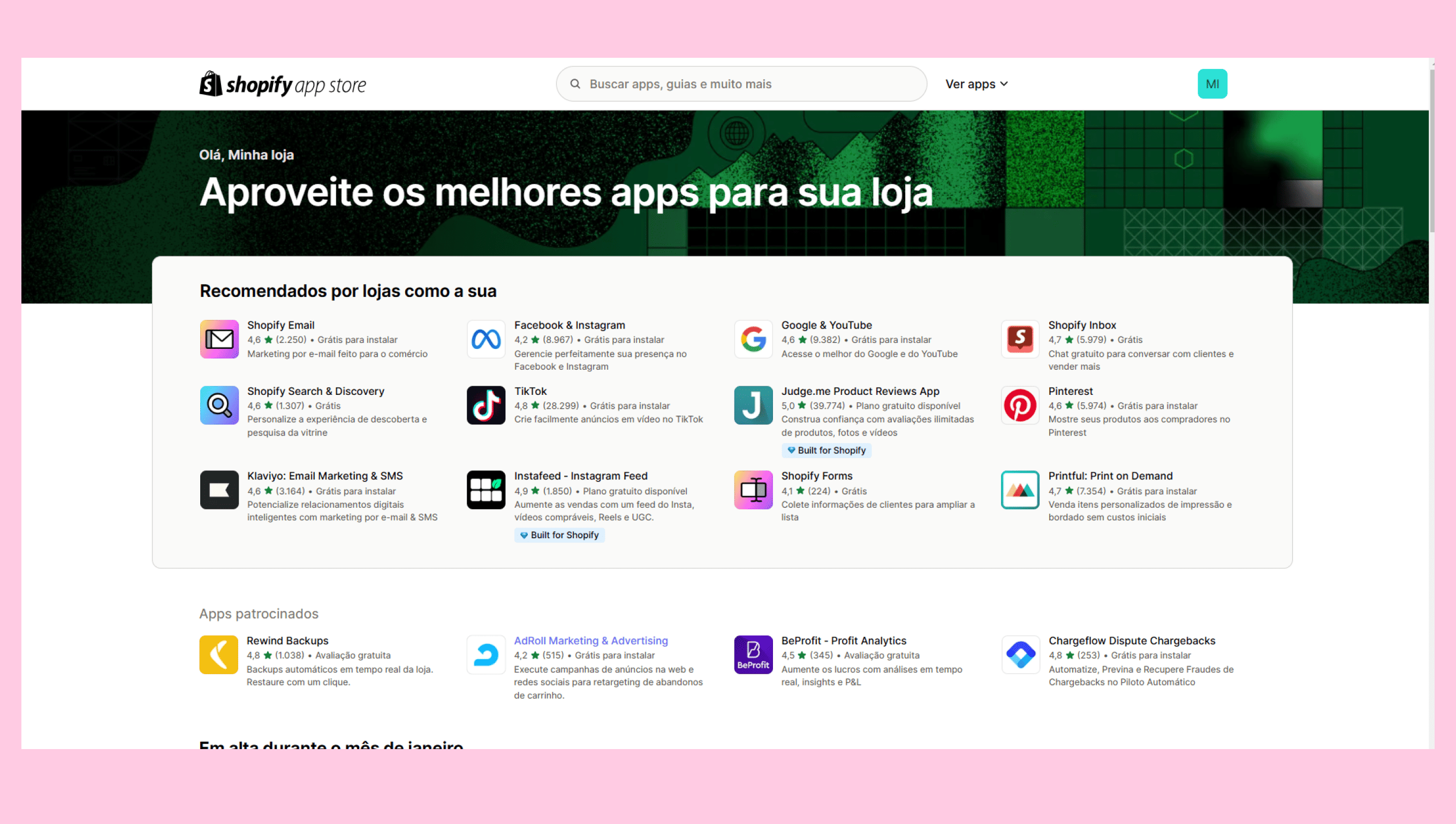Viewport: 1456px width, 824px height.
Task: Open Instafeed - Instagram Feed title
Action: coord(581,476)
